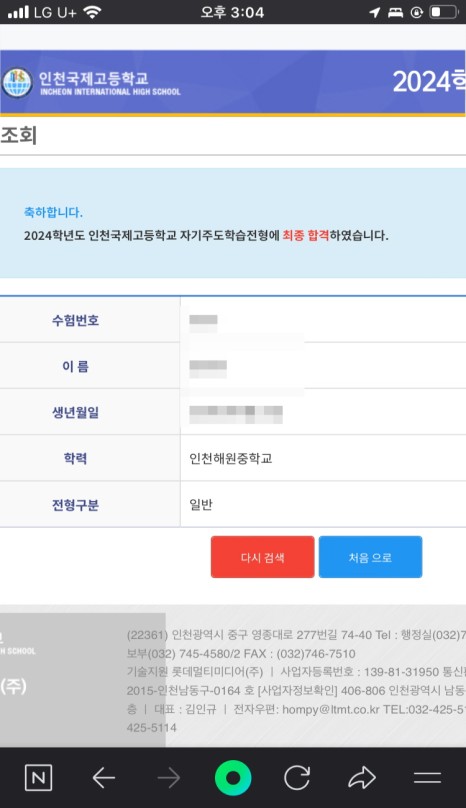466x808 pixels.
Task: Tap the forward arrow in browser bar
Action: (169, 778)
